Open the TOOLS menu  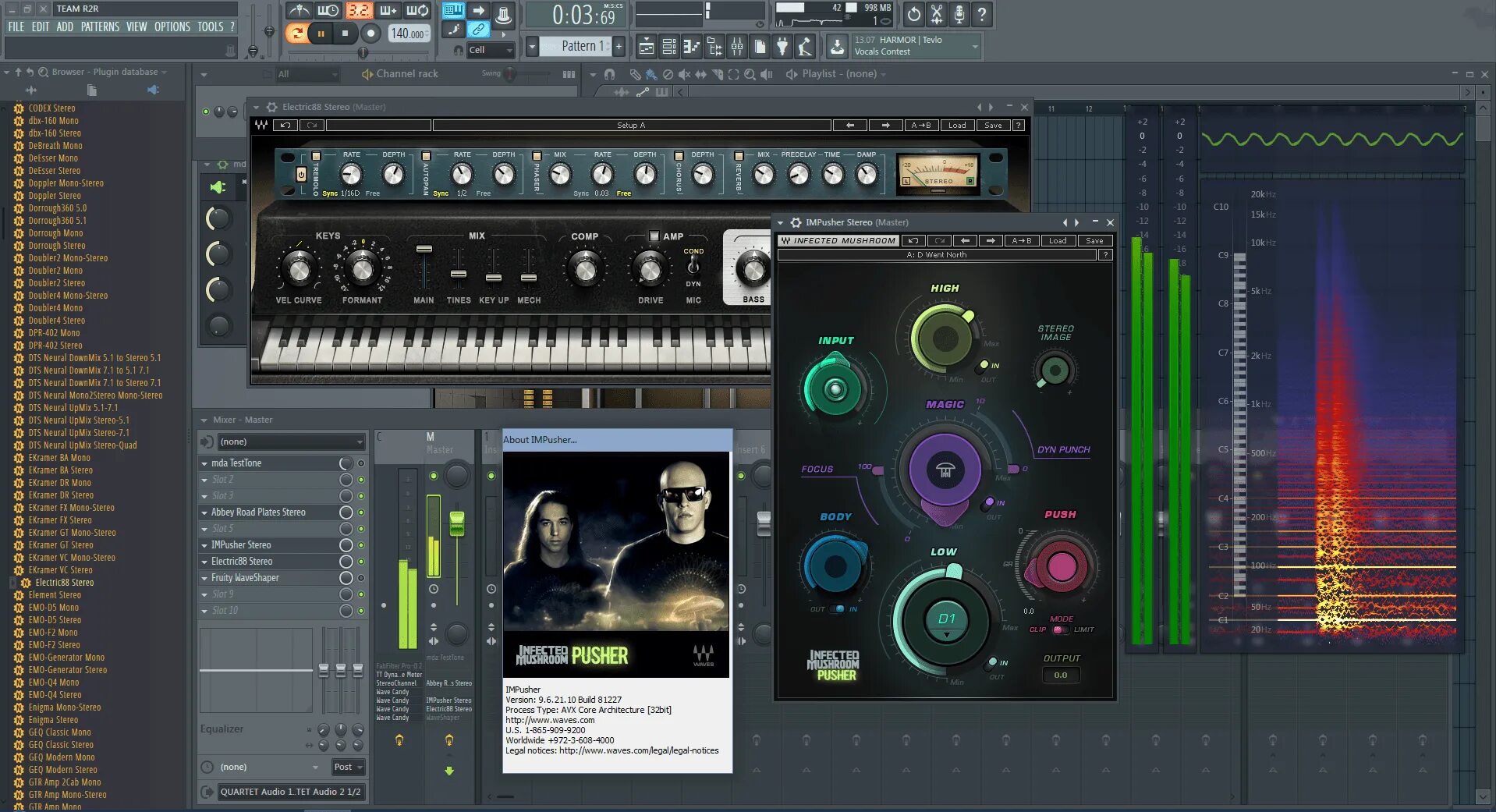click(209, 26)
